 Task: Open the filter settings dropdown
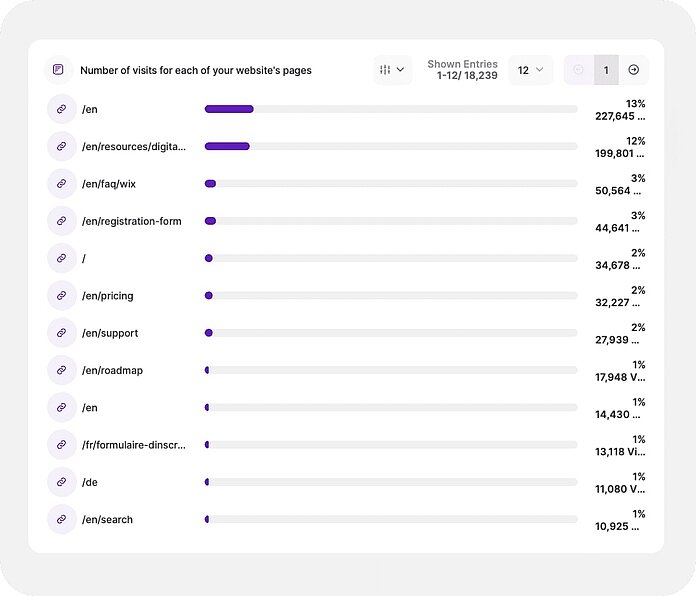point(392,70)
